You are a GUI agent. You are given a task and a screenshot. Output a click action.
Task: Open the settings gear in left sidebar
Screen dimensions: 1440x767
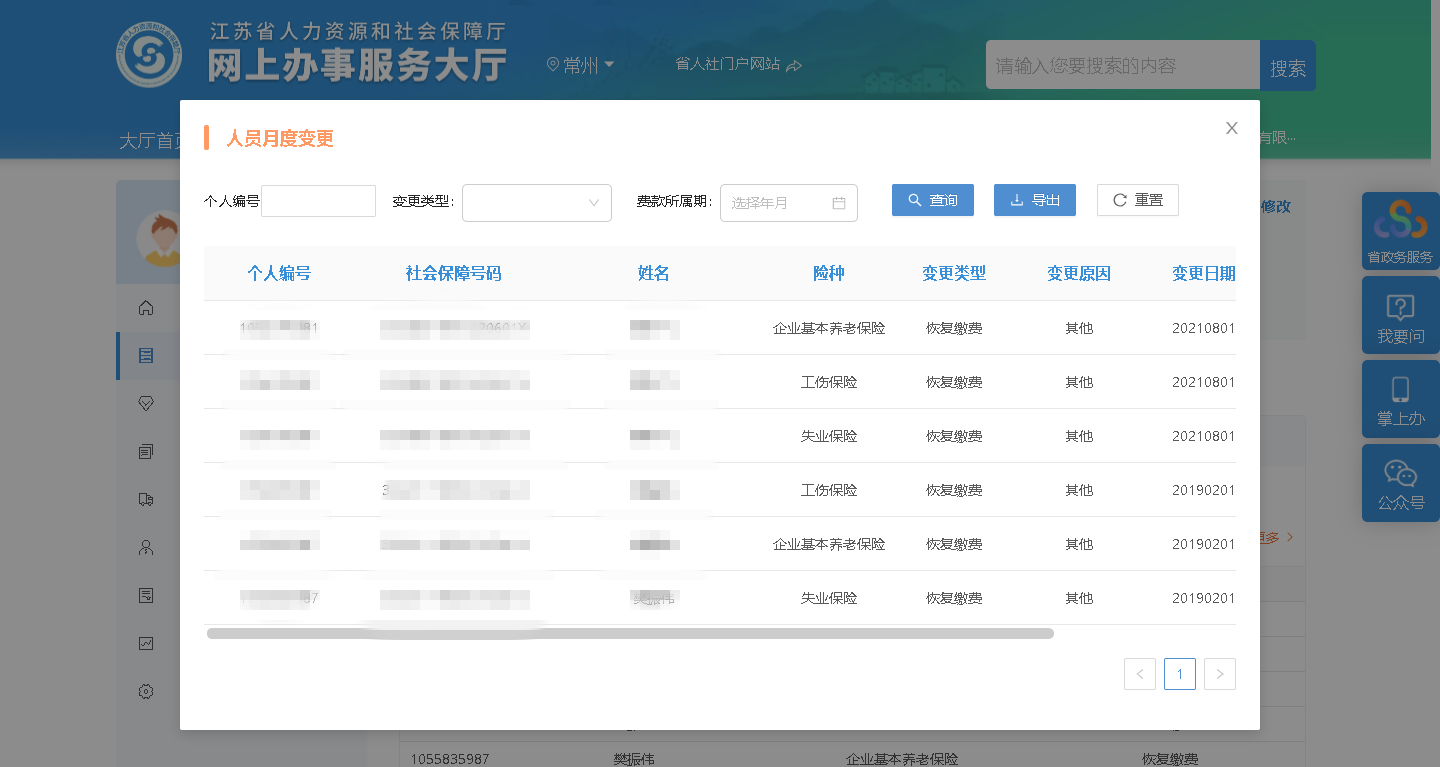click(146, 691)
